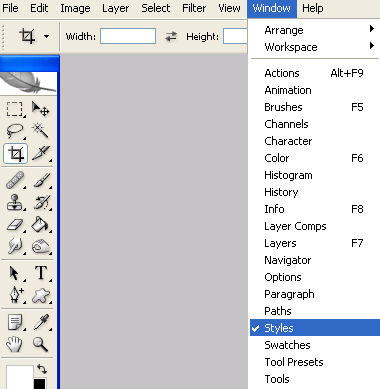Viewport: 380px width, 389px height.
Task: Select the Healing Brush tool
Action: 15,180
